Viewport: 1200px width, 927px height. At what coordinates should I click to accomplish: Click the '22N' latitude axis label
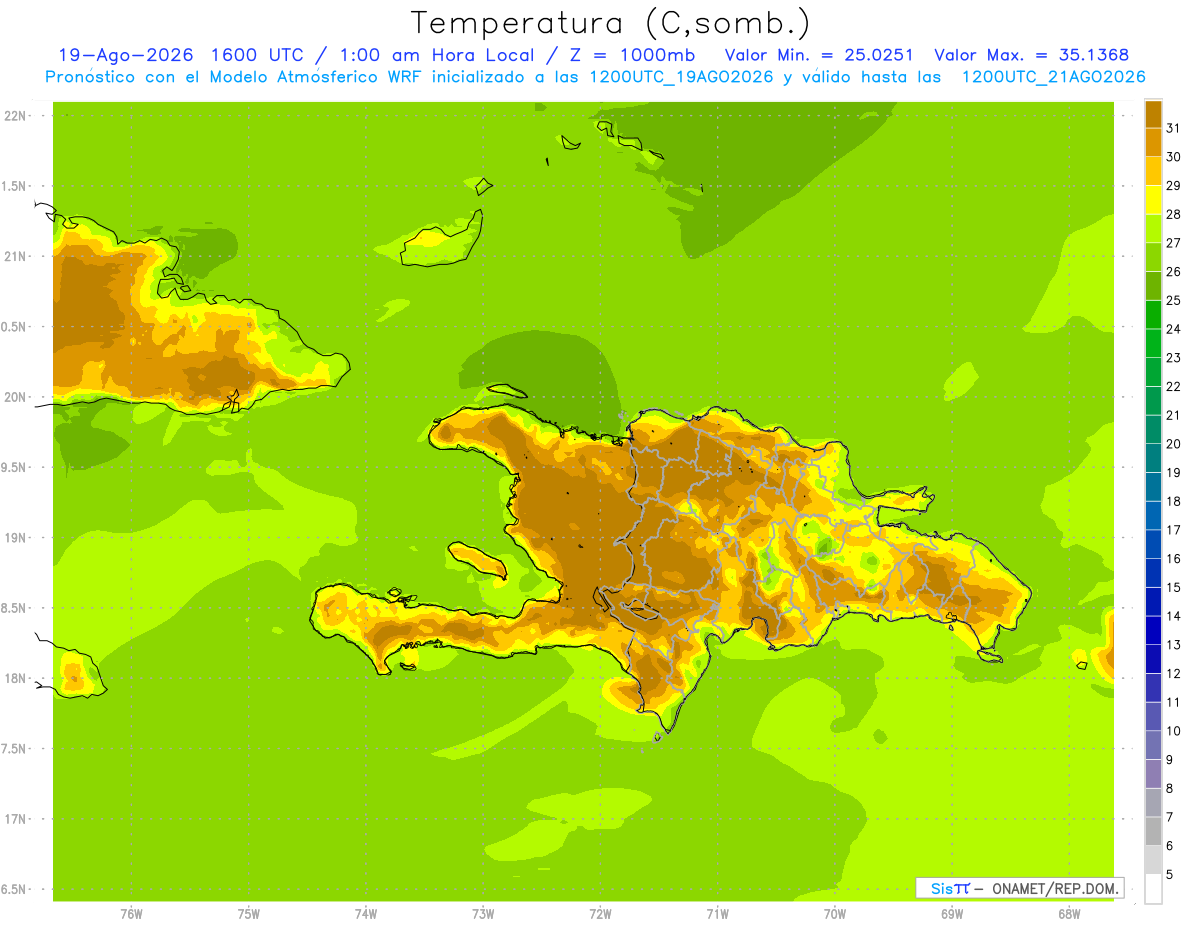pyautogui.click(x=15, y=116)
